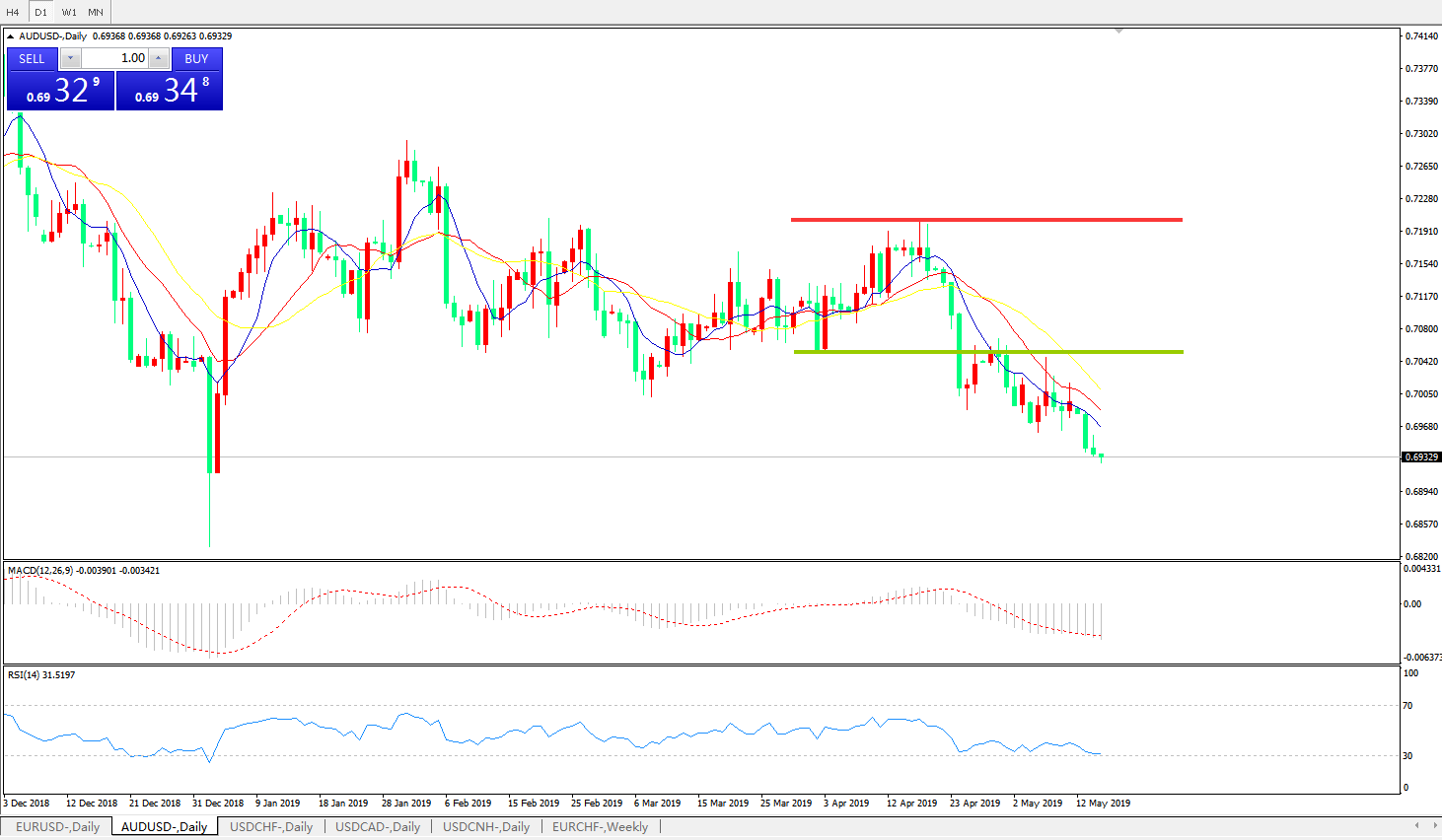Click the volume input field showing 1.00
Screen dimensions: 1442x840
[x=114, y=59]
